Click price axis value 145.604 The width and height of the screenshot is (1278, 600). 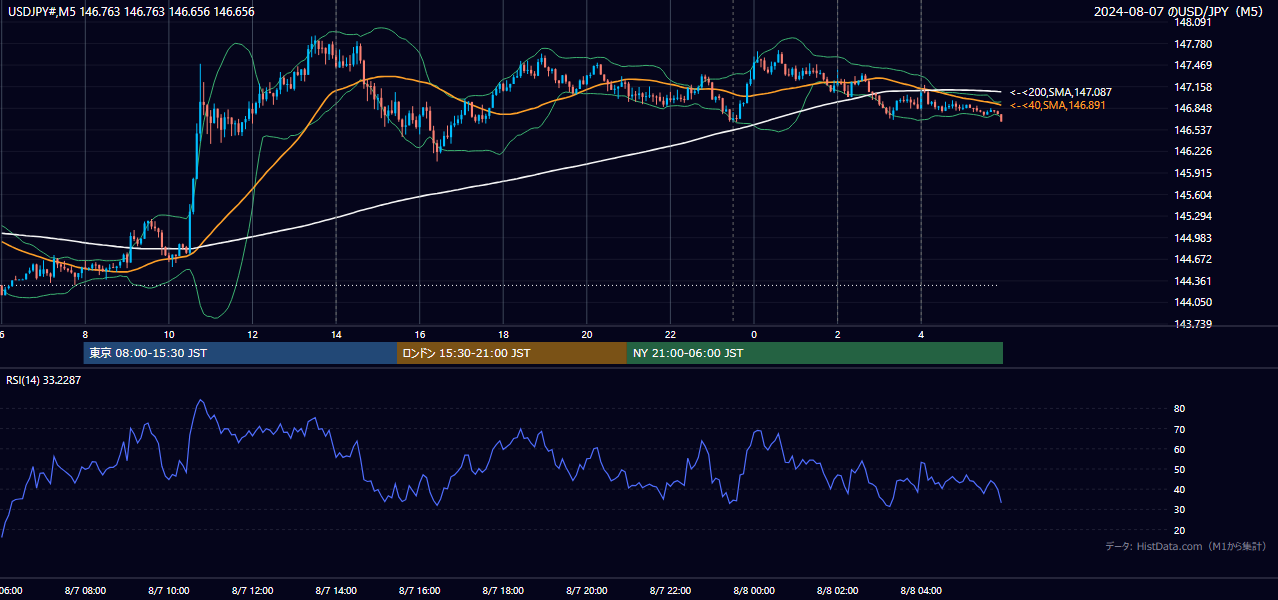pyautogui.click(x=1193, y=195)
